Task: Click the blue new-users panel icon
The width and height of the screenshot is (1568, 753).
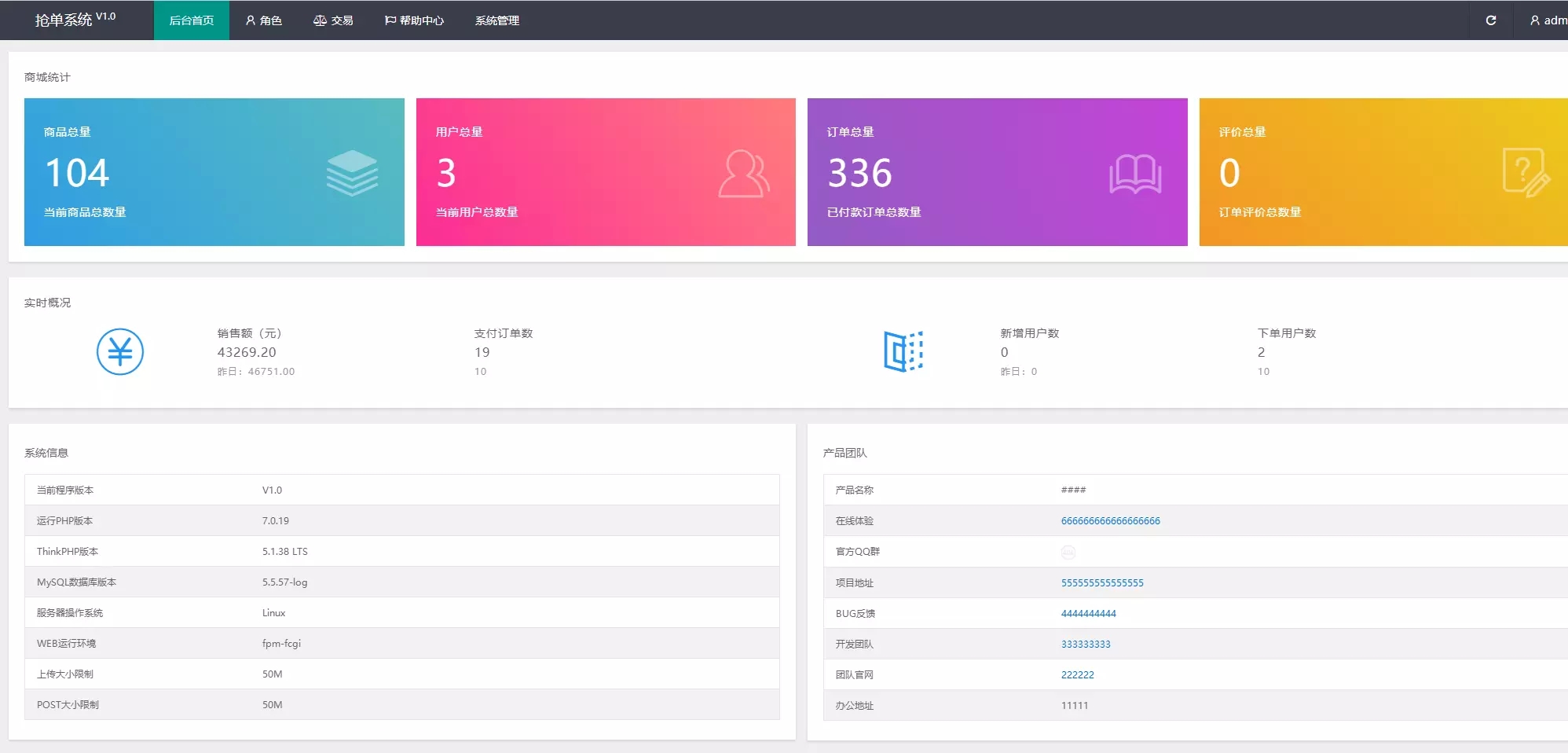Action: [x=903, y=351]
